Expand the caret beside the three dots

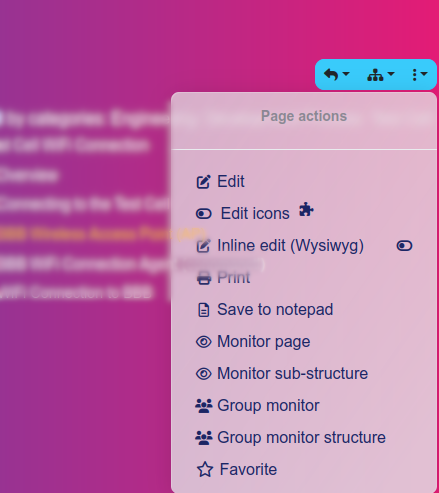tap(424, 74)
